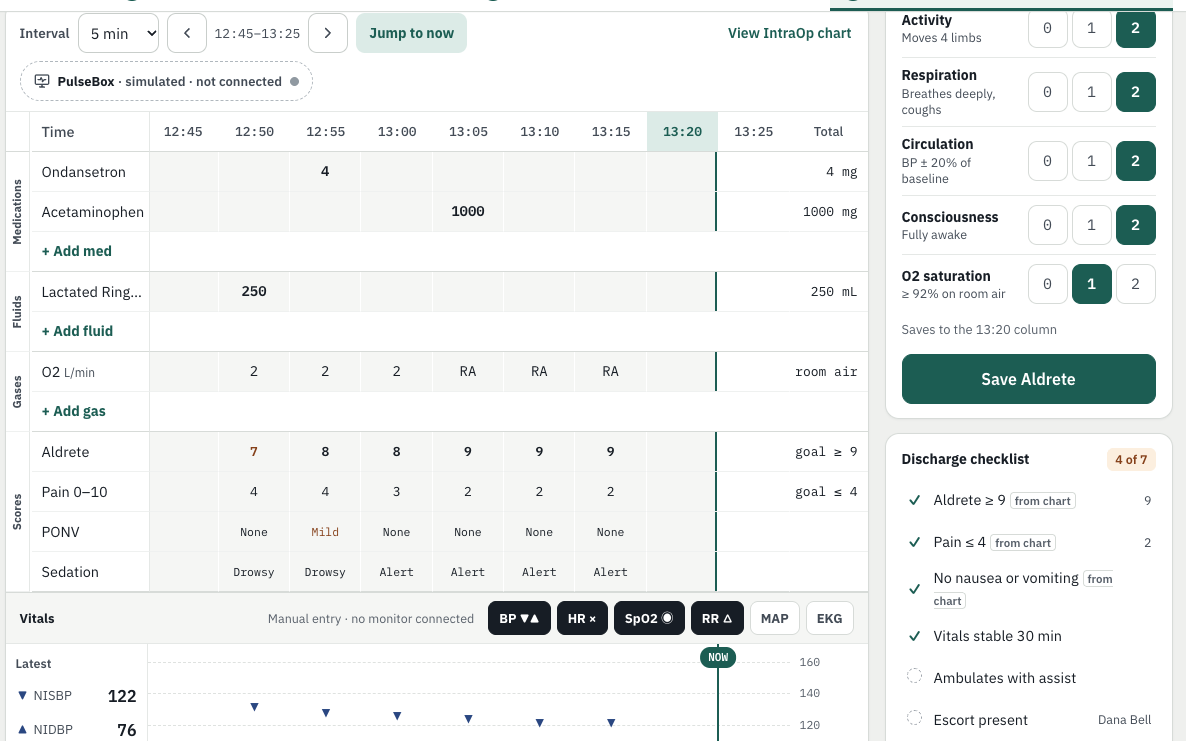
Task: Enable EKG trace in vitals
Action: click(x=830, y=618)
